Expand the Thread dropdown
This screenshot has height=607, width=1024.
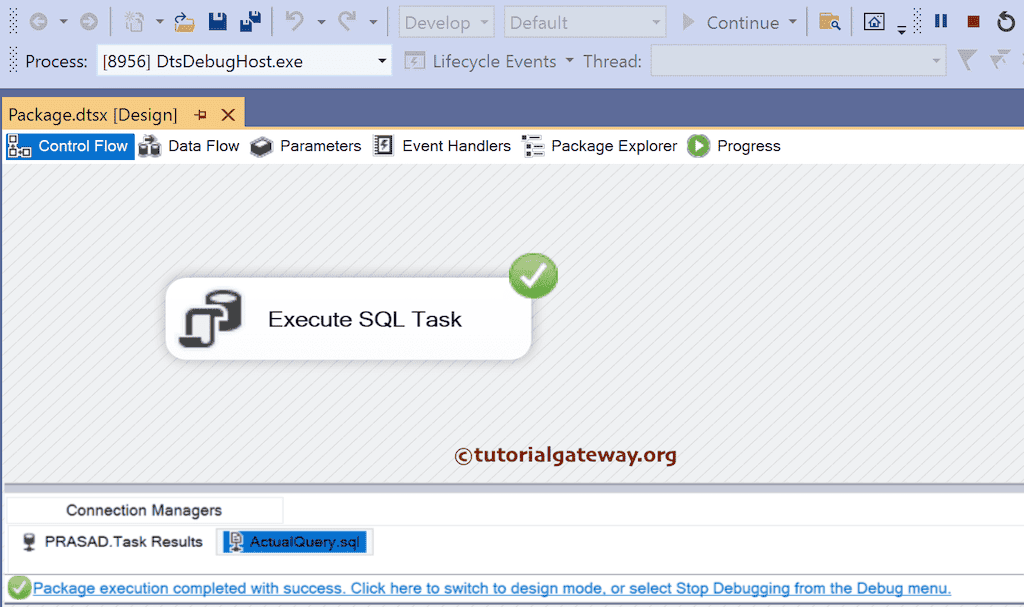(x=938, y=61)
